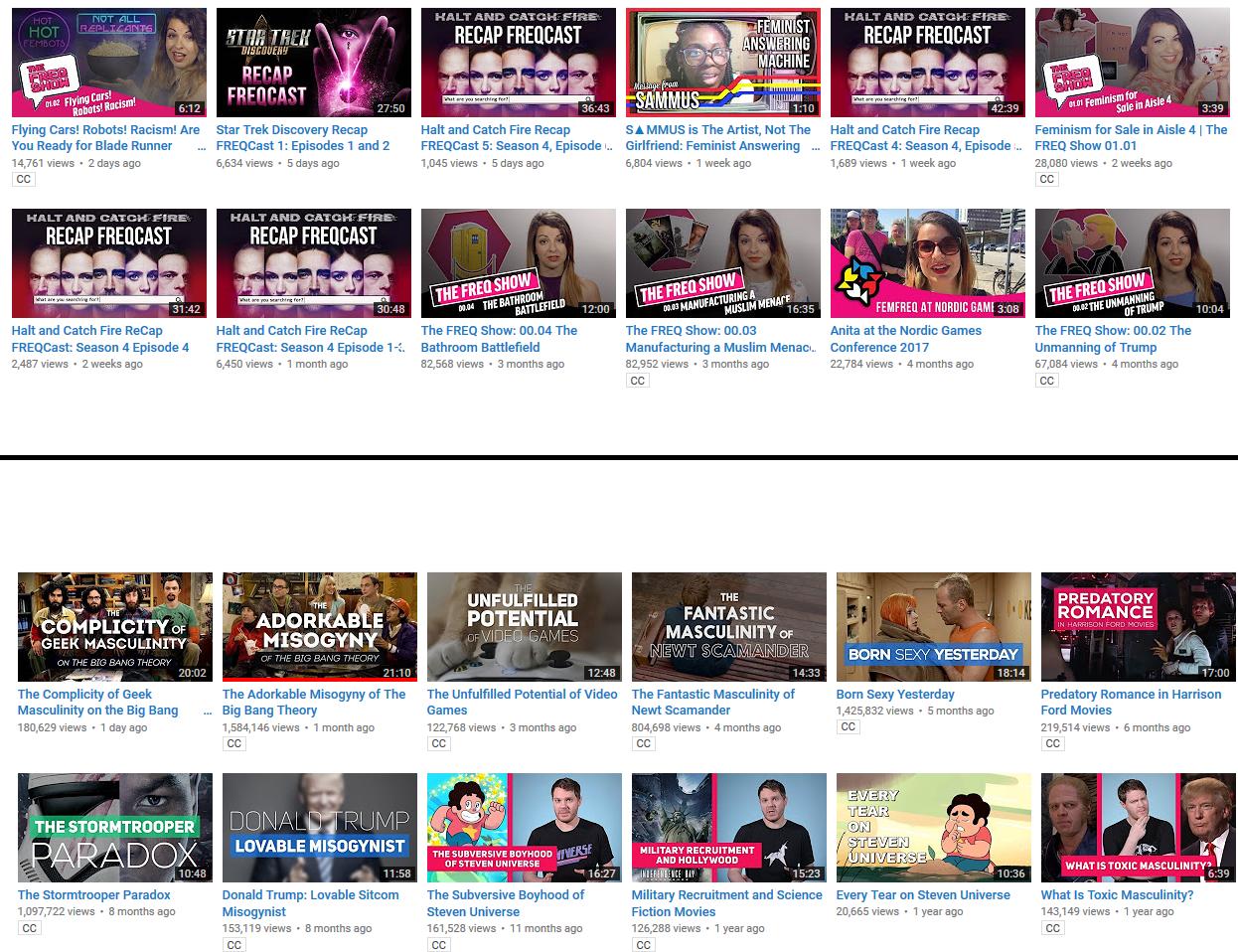Open 'The Unmanning of Trump' video title

[1113, 339]
